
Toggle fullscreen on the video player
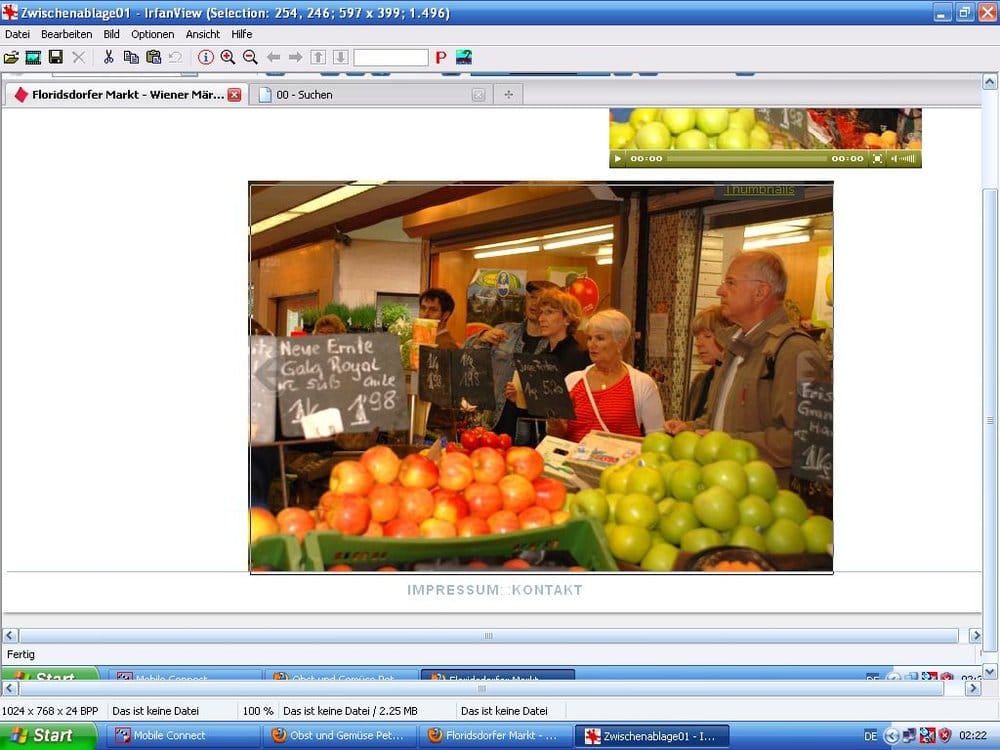coord(876,158)
